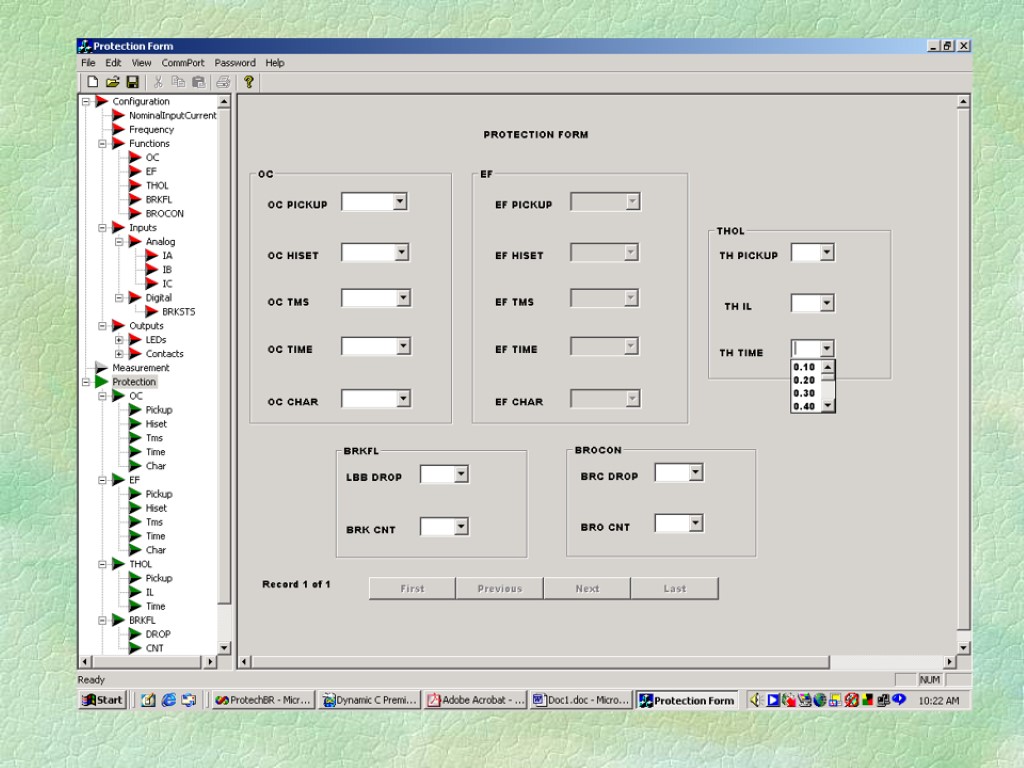Select the BRKSTS digital input node
Viewport: 1024px width, 768px height.
[x=178, y=311]
